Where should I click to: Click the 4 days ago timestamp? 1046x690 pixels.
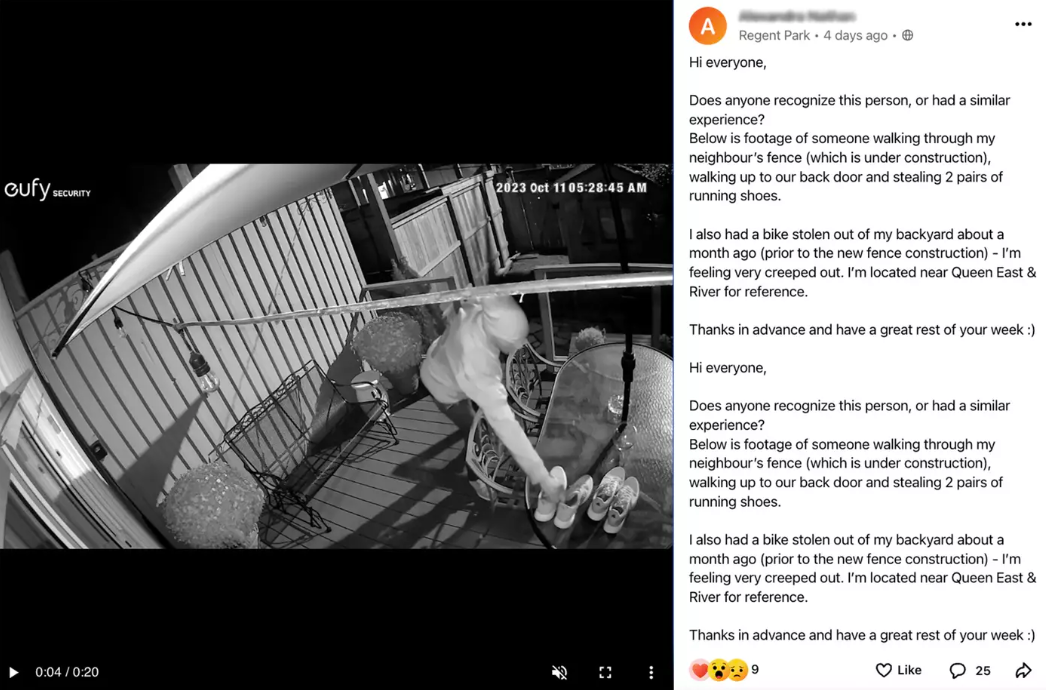[855, 35]
